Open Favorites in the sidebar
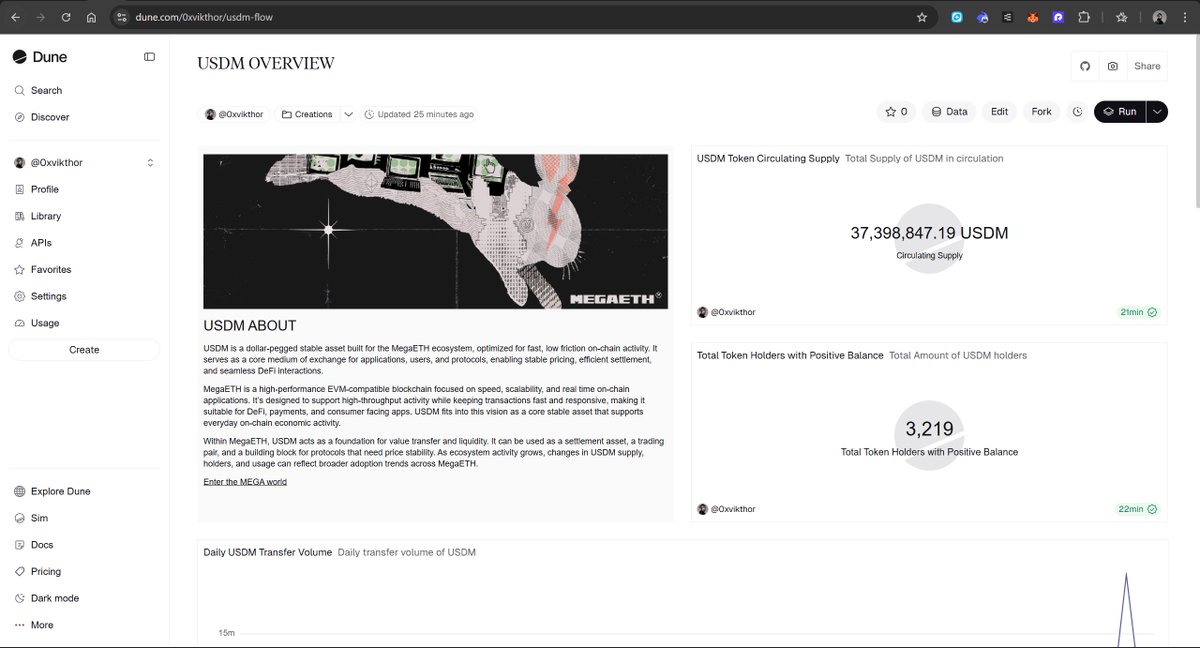1200x648 pixels. [84, 270]
